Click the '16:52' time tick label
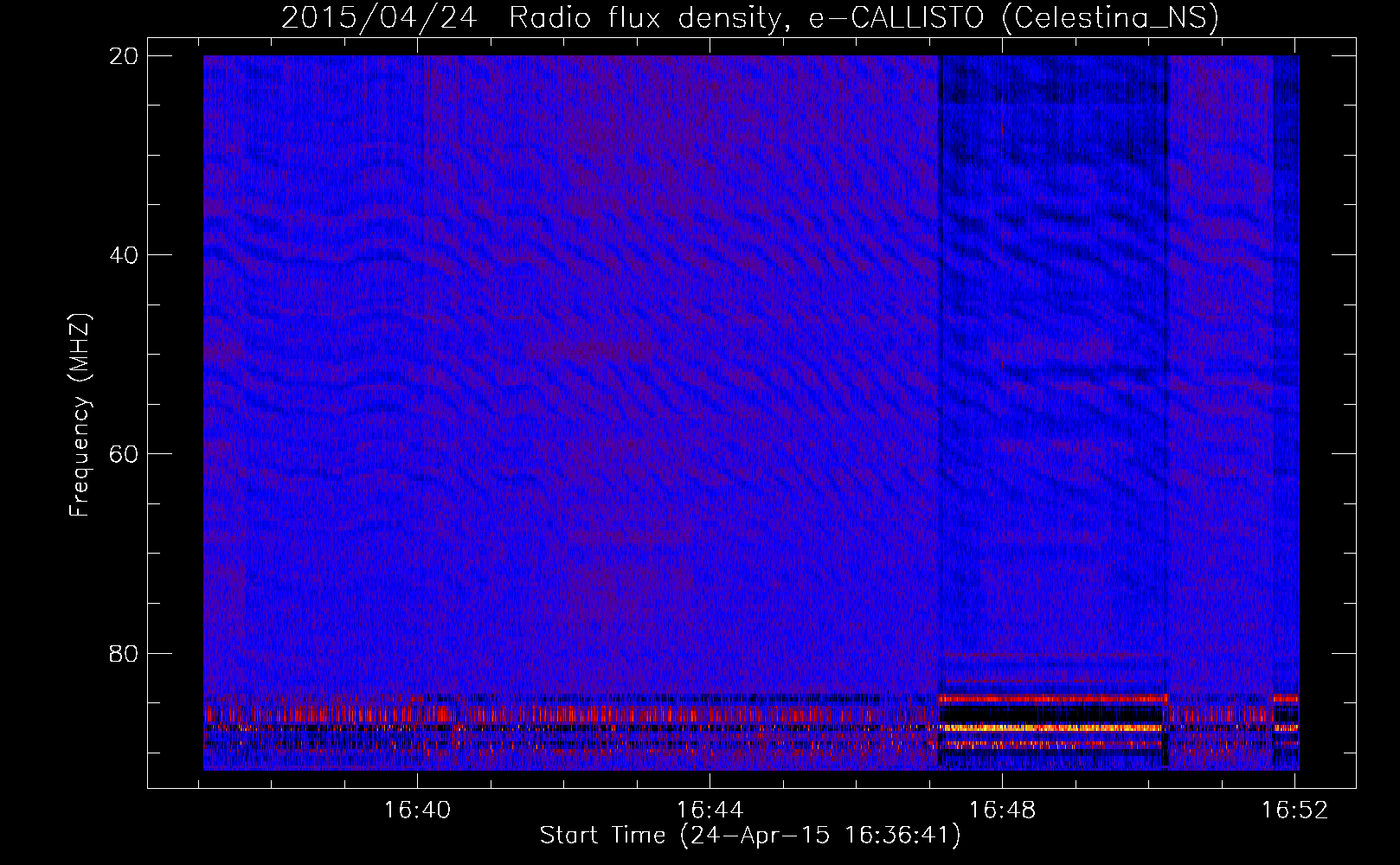 point(1294,811)
